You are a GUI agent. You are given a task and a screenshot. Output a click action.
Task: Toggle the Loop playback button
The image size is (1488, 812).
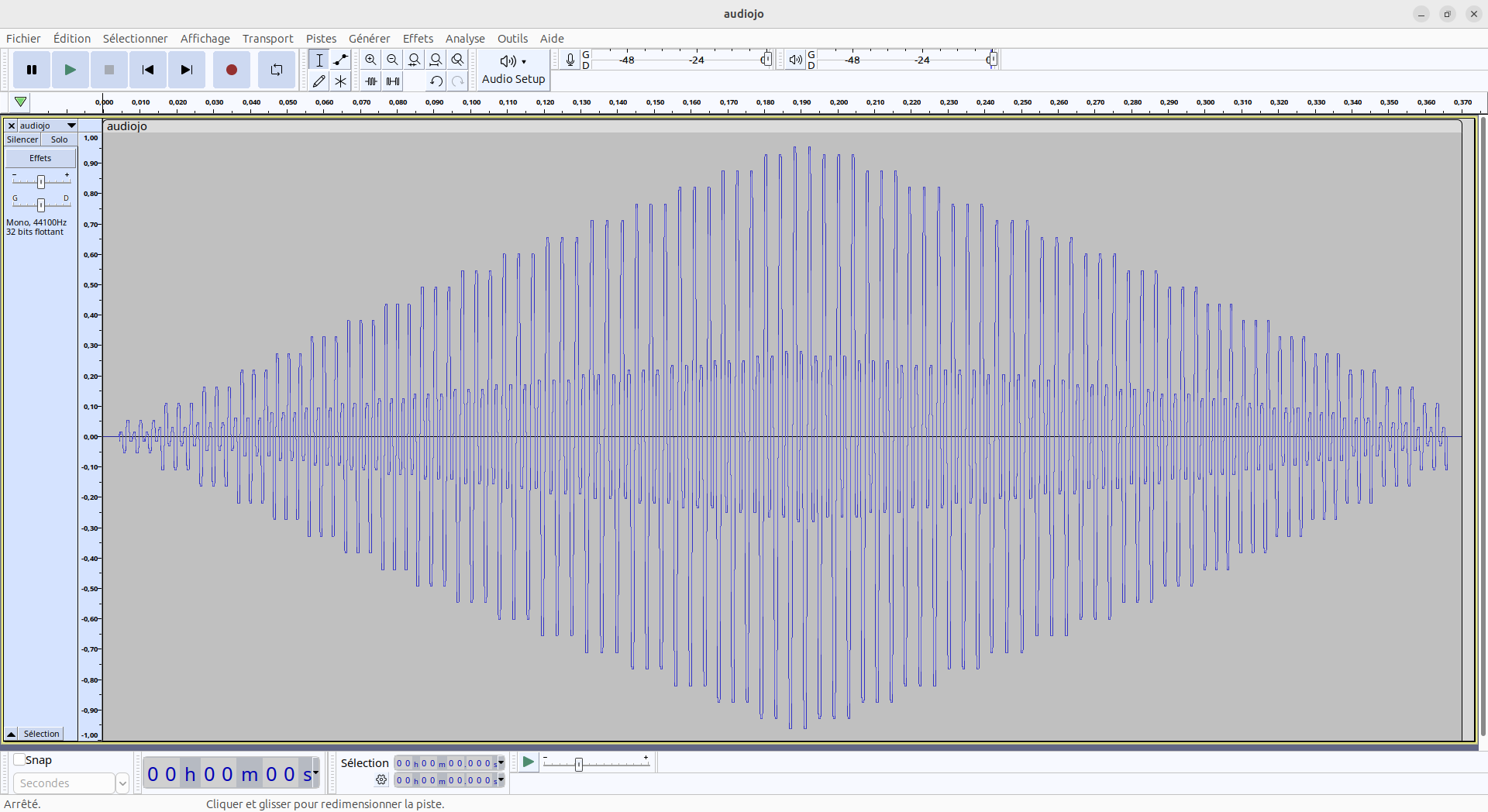click(276, 70)
